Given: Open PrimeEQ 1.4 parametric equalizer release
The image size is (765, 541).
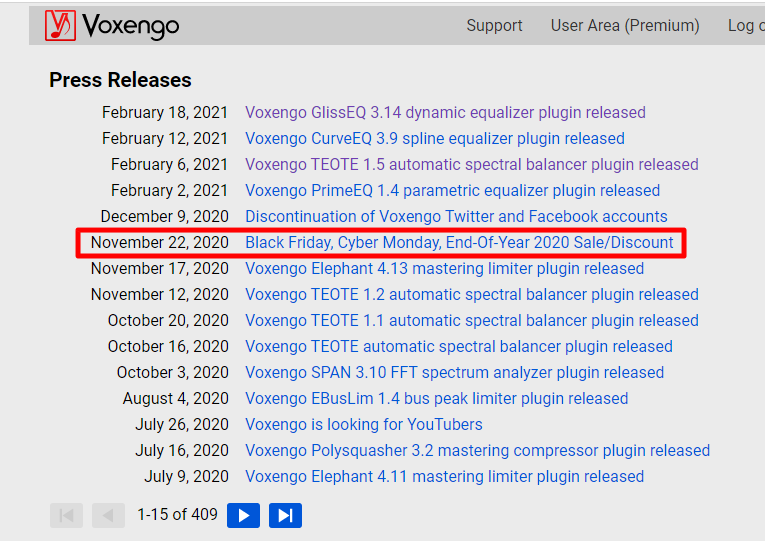Looking at the screenshot, I should point(452,191).
